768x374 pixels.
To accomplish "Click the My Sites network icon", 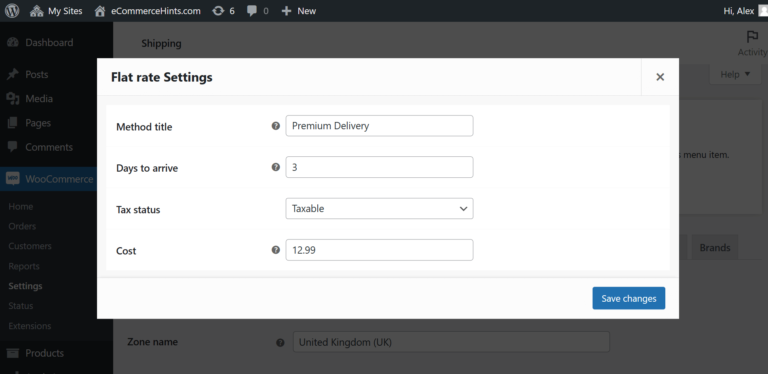I will (x=37, y=11).
